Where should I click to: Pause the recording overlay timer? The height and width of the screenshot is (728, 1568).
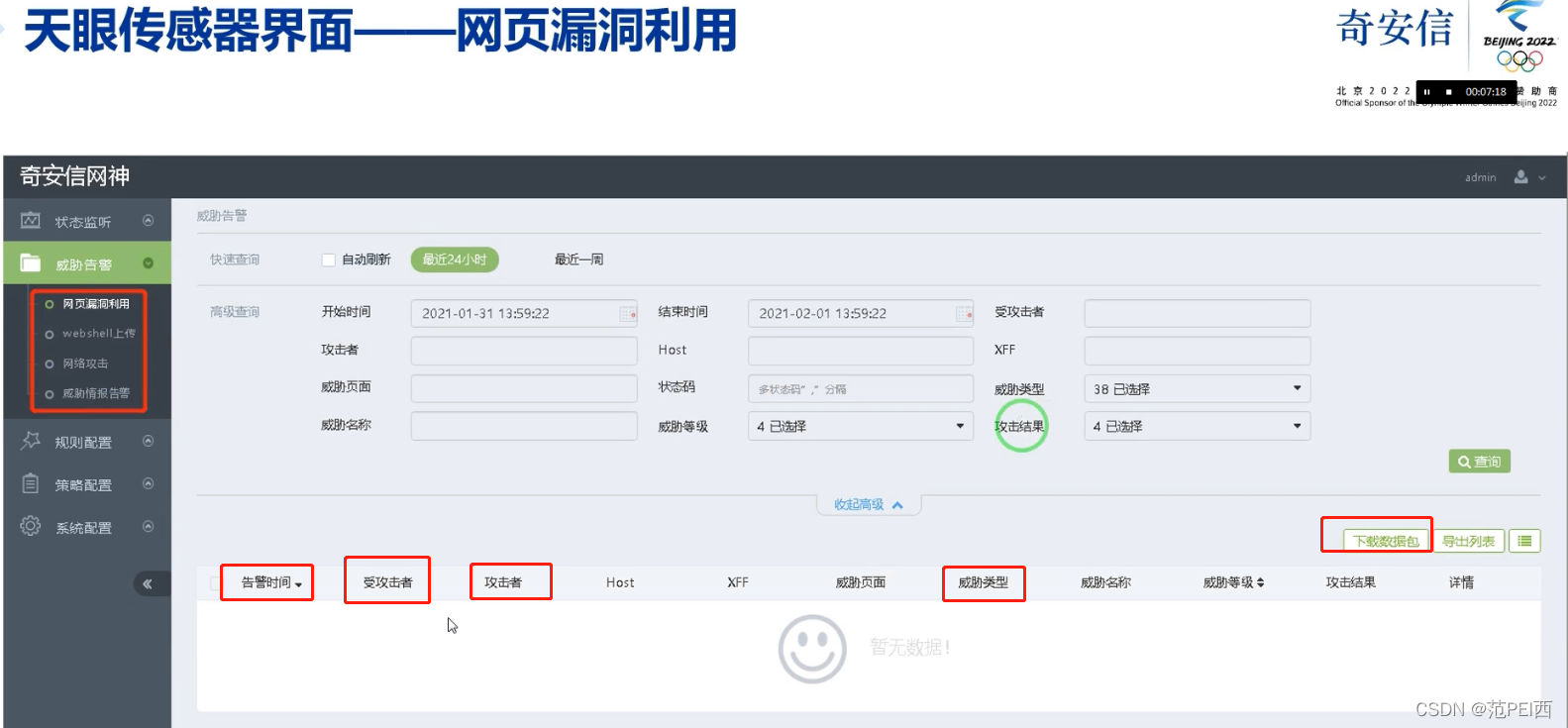(1427, 92)
